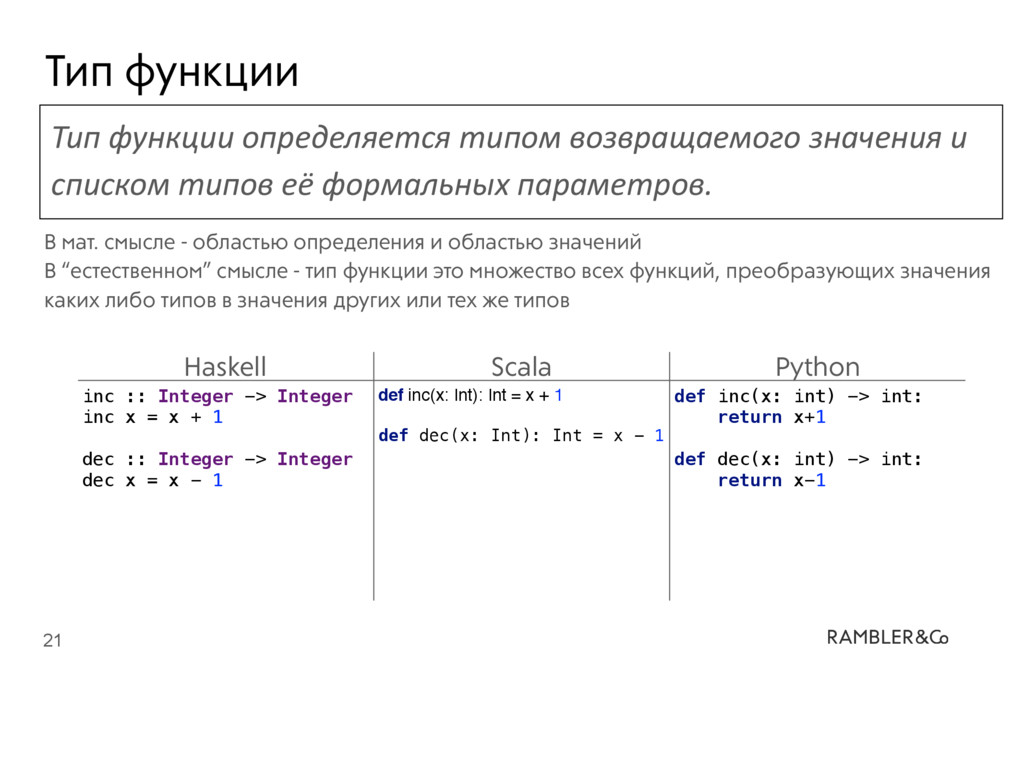The image size is (1024, 768).
Task: Click Python line "return x-1"
Action: point(772,481)
